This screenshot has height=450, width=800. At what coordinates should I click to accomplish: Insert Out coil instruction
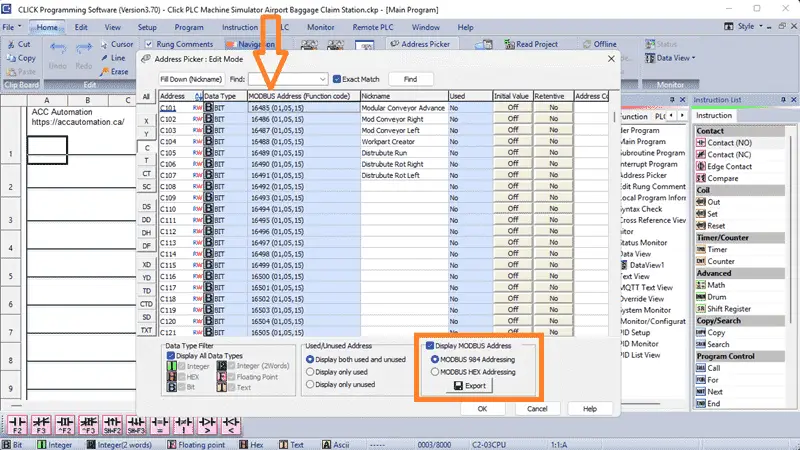[708, 202]
